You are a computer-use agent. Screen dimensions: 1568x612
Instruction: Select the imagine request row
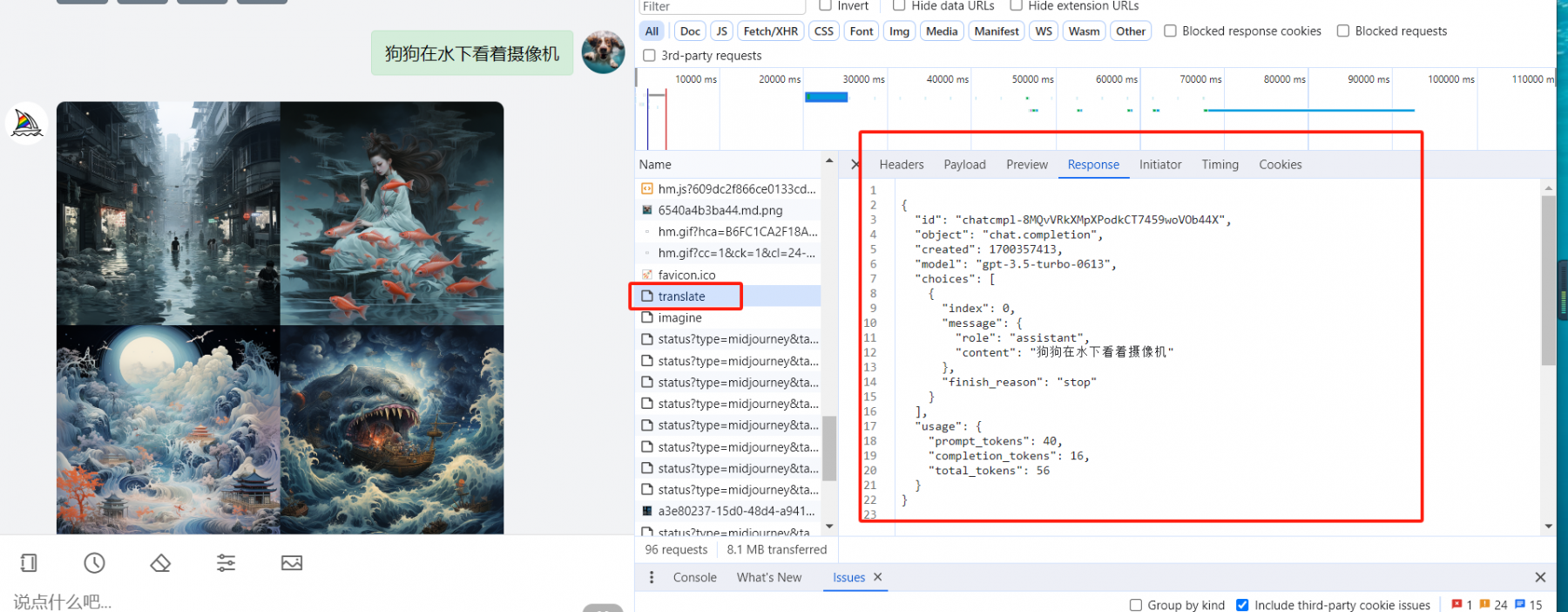[x=728, y=318]
